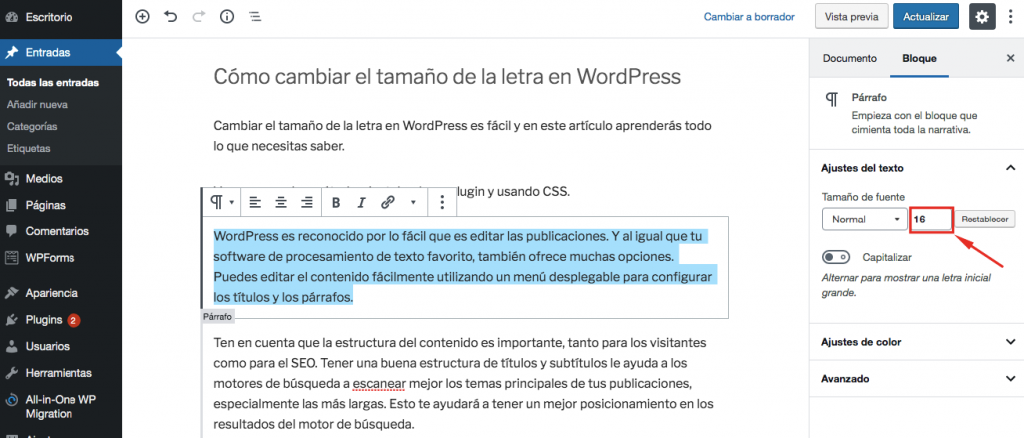This screenshot has width=1024, height=438.
Task: Apply bold formatting to selected text
Action: (336, 202)
